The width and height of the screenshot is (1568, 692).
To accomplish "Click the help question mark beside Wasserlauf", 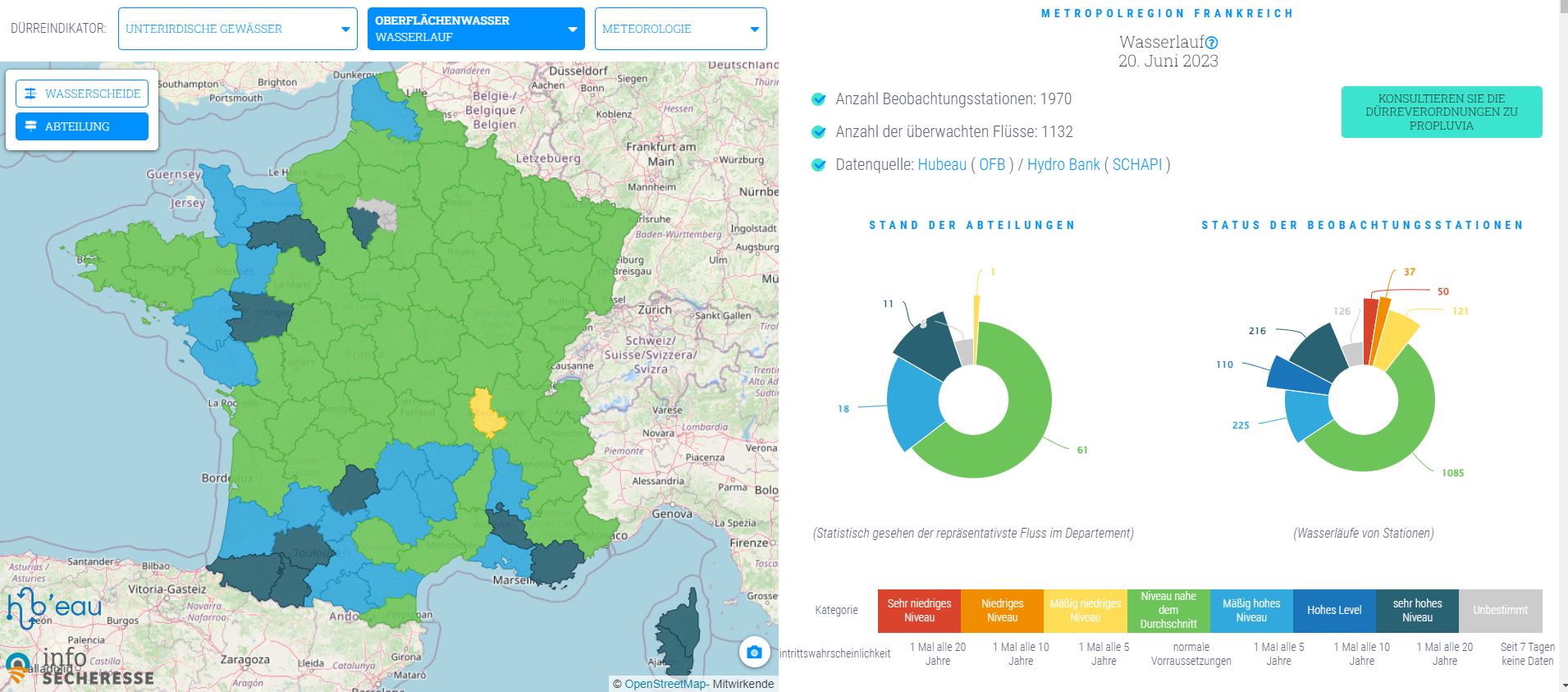I will pyautogui.click(x=1212, y=44).
